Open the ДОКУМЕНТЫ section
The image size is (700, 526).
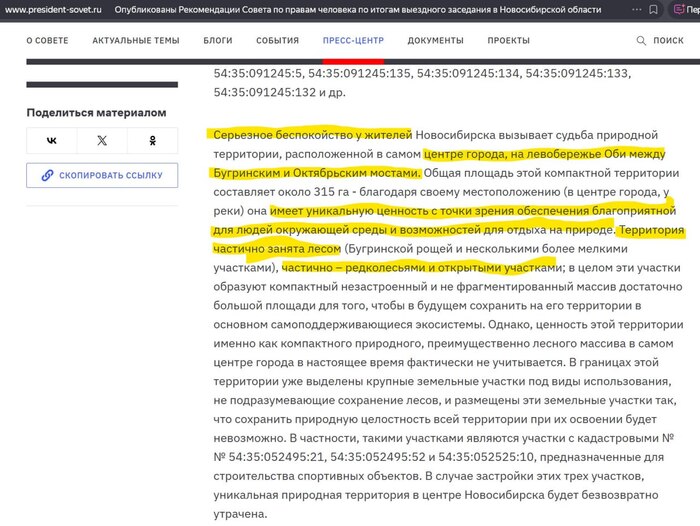pos(435,41)
